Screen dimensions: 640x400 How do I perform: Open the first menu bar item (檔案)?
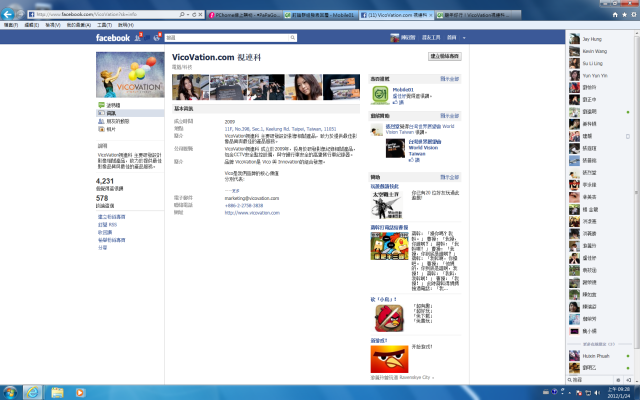click(x=11, y=25)
